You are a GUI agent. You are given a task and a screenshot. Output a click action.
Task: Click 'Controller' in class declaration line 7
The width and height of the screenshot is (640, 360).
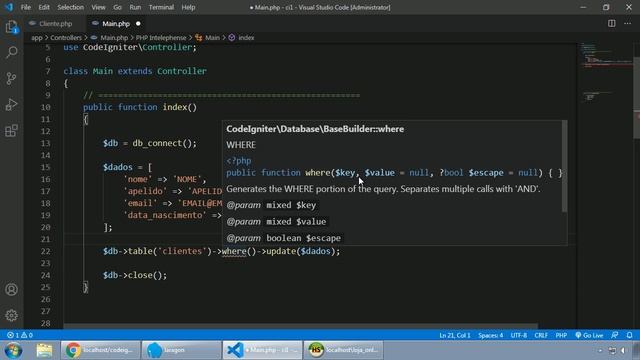point(182,71)
